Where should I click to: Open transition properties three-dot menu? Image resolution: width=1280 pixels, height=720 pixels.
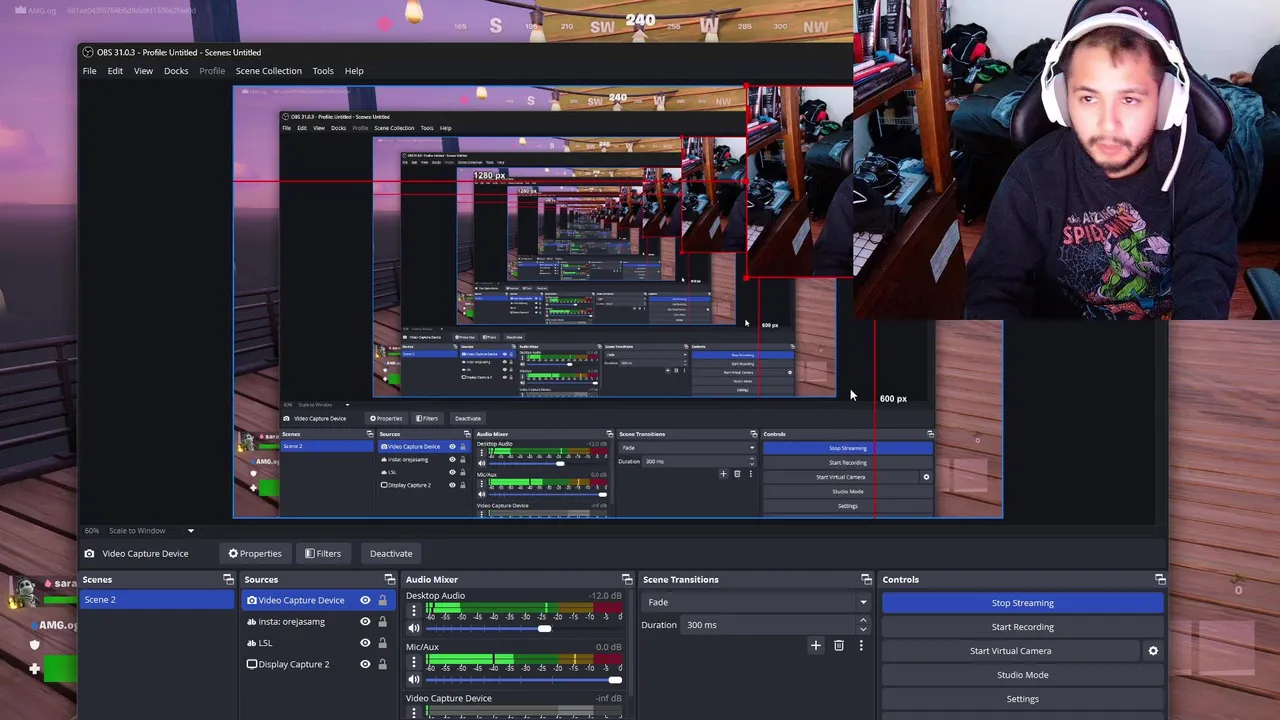point(861,646)
